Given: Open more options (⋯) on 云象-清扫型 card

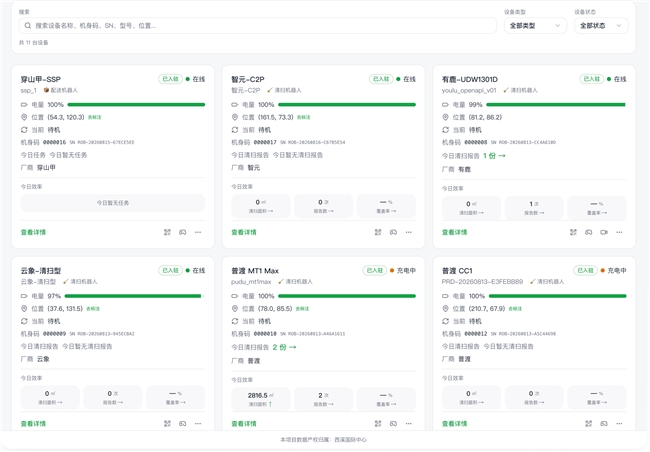Looking at the screenshot, I should (198, 423).
